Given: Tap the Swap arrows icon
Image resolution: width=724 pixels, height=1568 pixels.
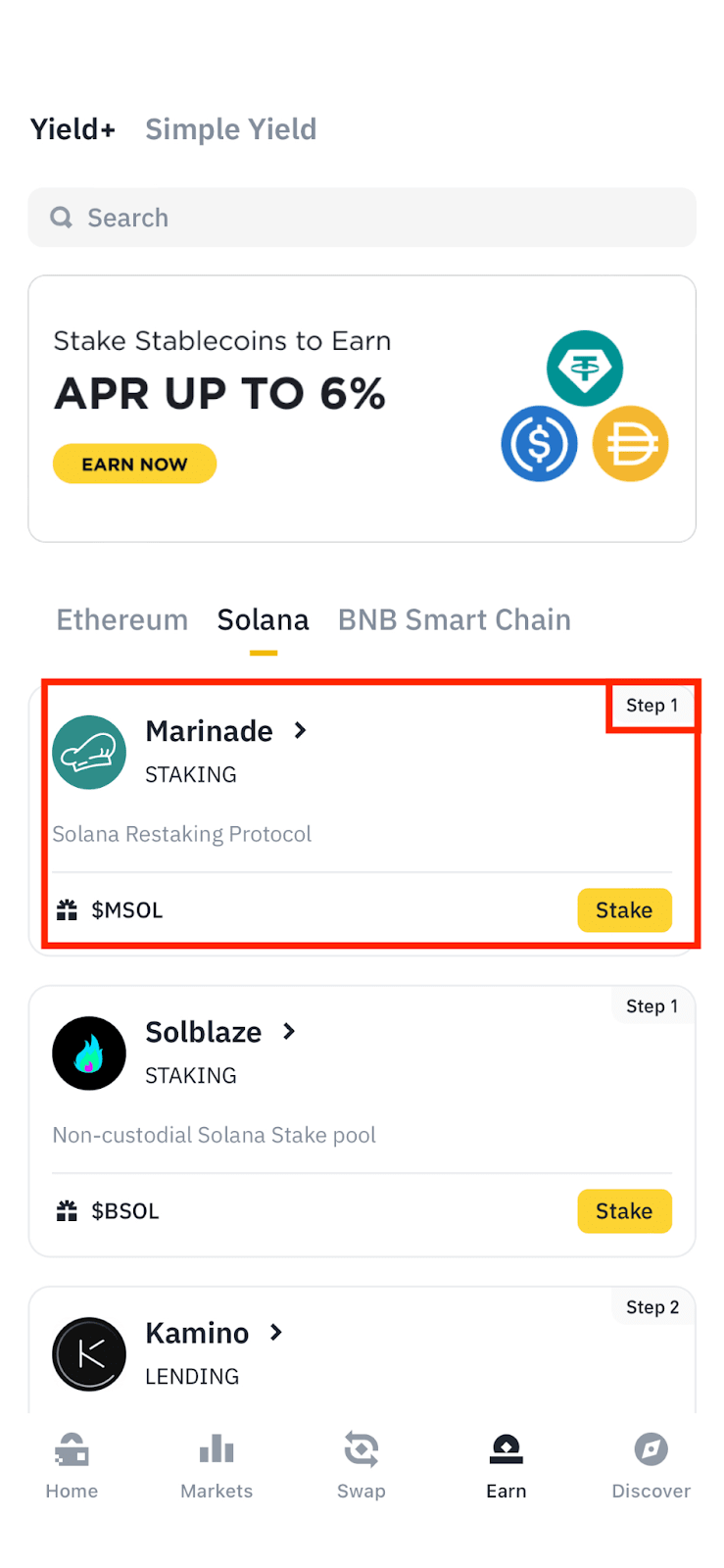Looking at the screenshot, I should [362, 1449].
